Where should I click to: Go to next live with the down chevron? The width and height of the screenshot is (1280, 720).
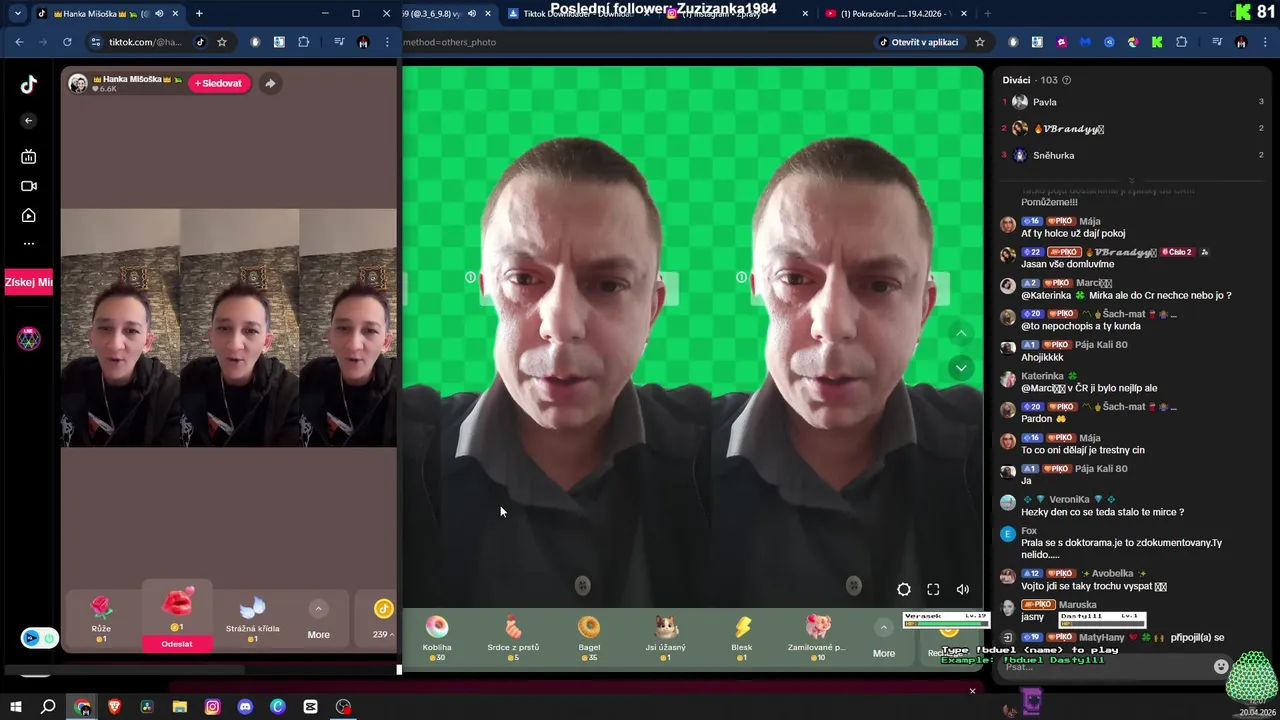tap(961, 368)
